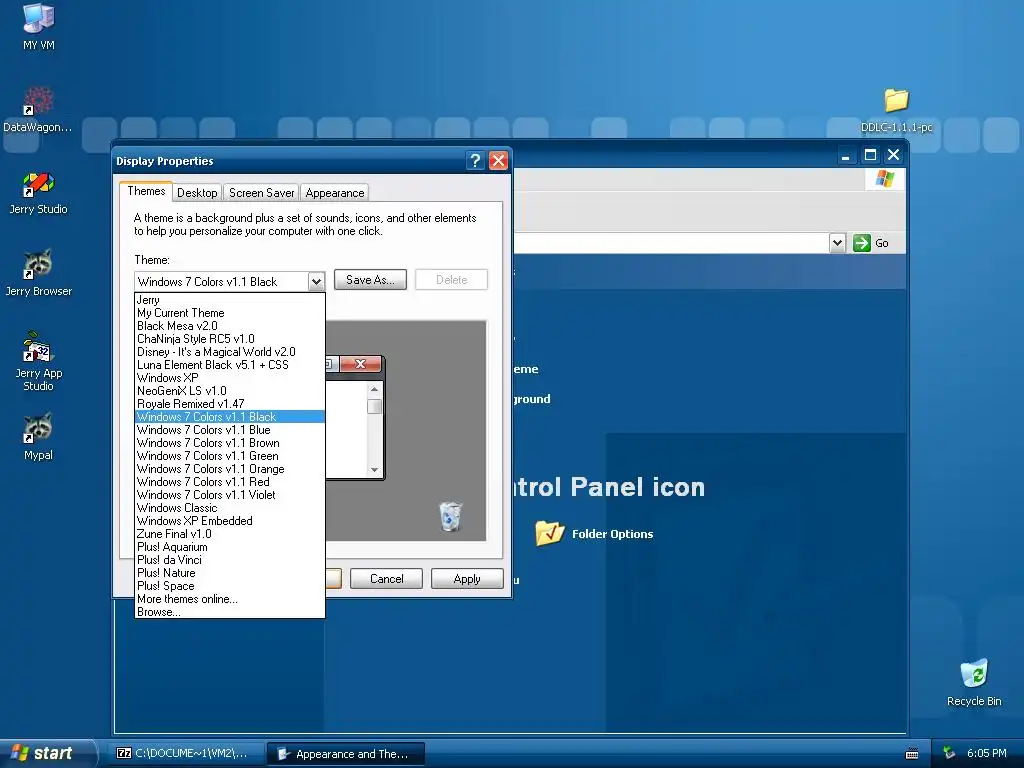Select Royale Remixed v1.47 theme

coord(230,404)
